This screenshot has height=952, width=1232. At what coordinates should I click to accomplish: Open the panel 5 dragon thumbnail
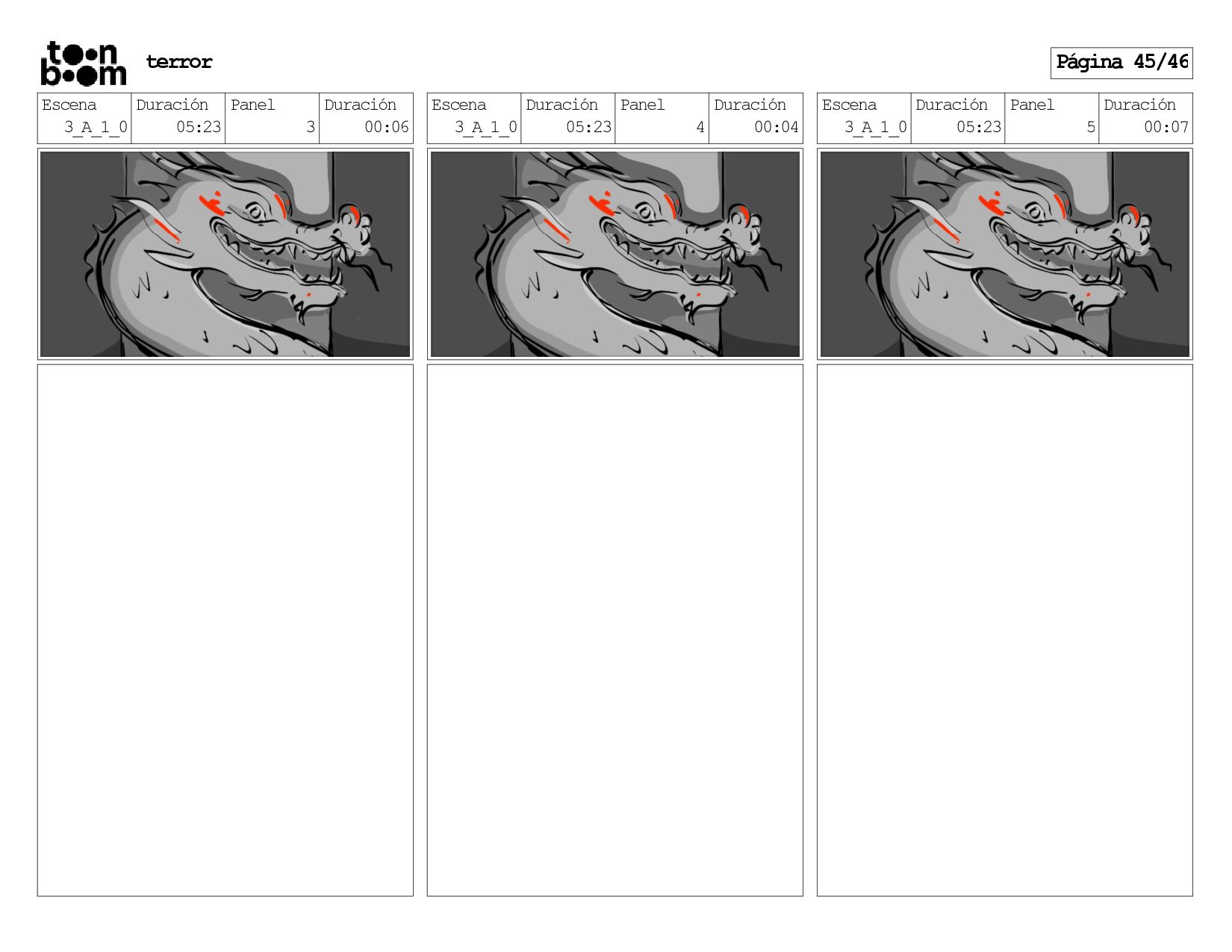[1004, 254]
